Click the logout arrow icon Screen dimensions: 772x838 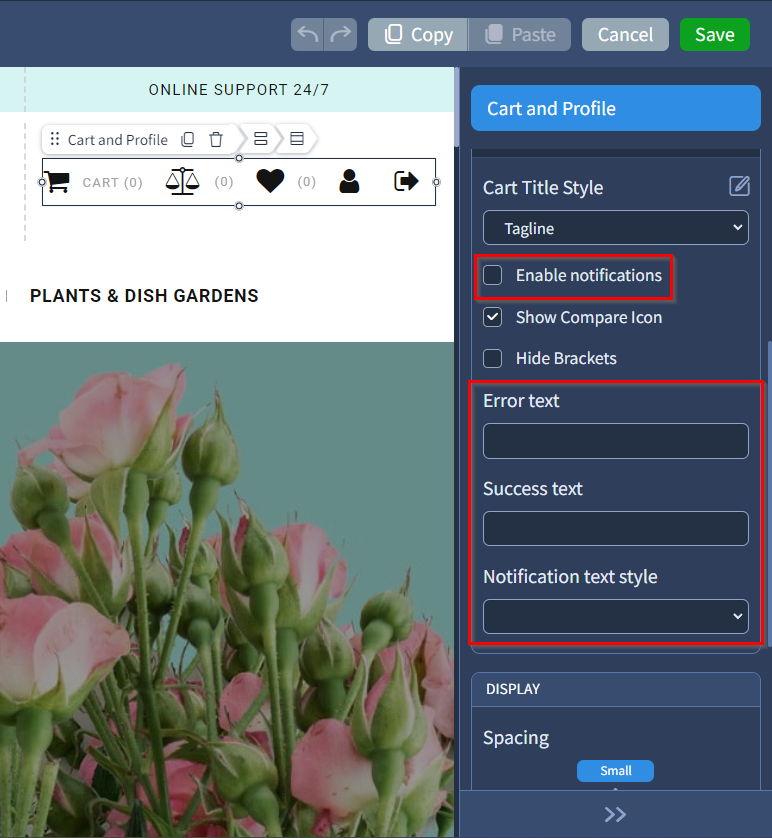(x=406, y=181)
